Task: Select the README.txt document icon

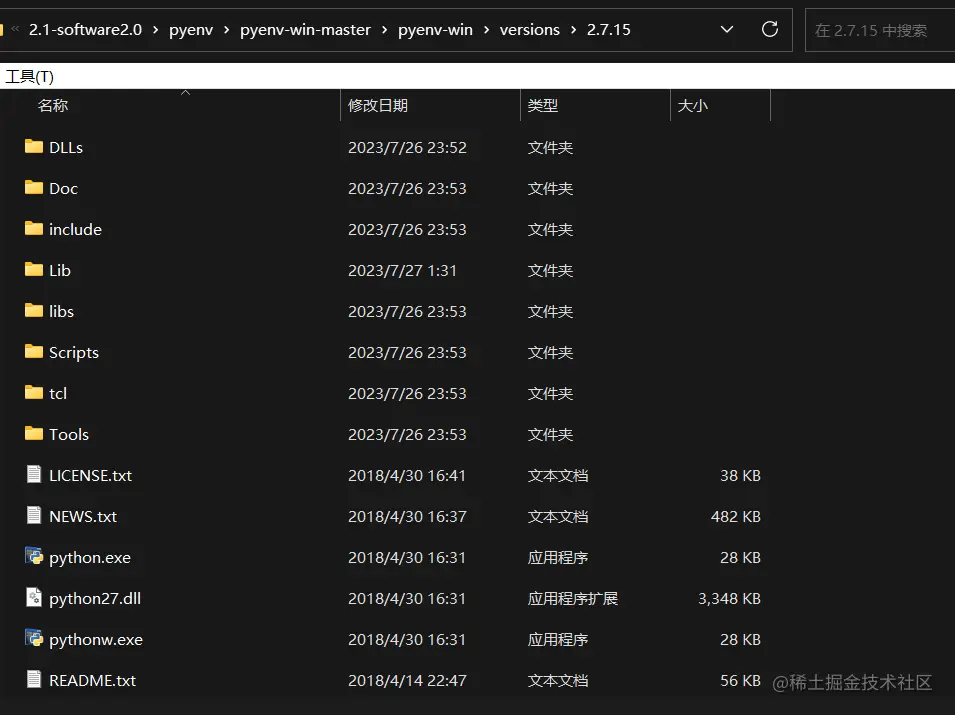Action: pos(34,679)
